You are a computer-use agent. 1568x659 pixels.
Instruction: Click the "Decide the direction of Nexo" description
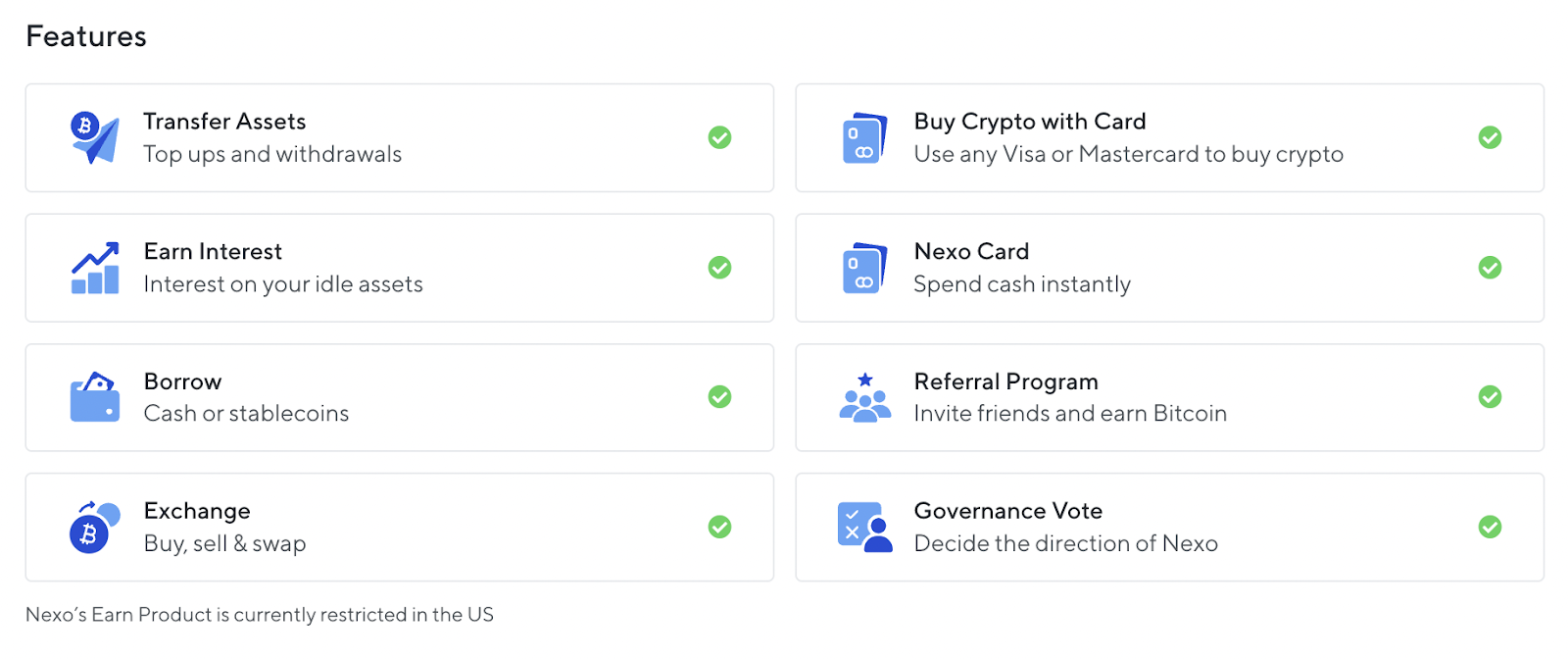tap(1065, 543)
